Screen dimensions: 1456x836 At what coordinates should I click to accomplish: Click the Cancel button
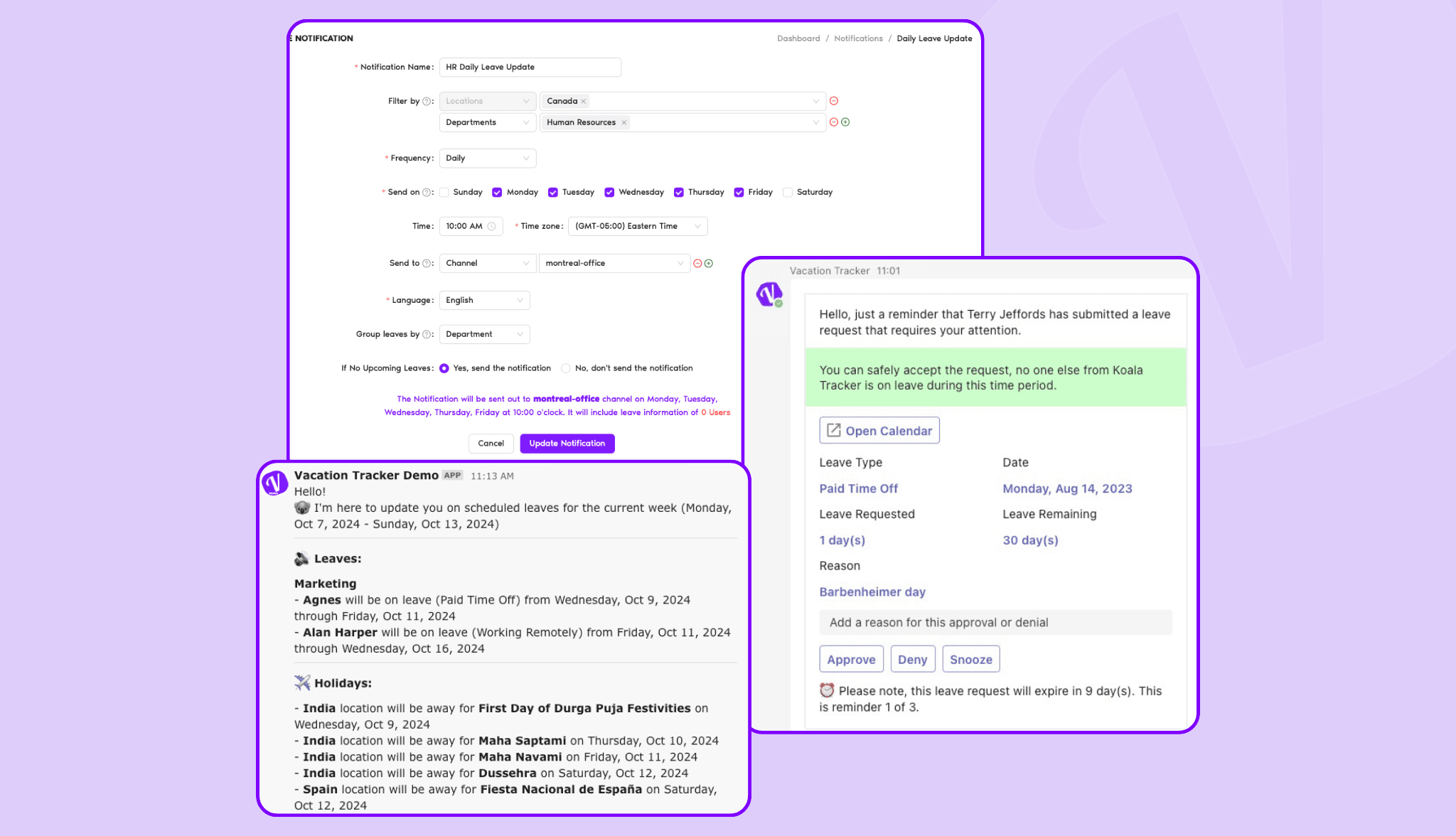point(491,444)
